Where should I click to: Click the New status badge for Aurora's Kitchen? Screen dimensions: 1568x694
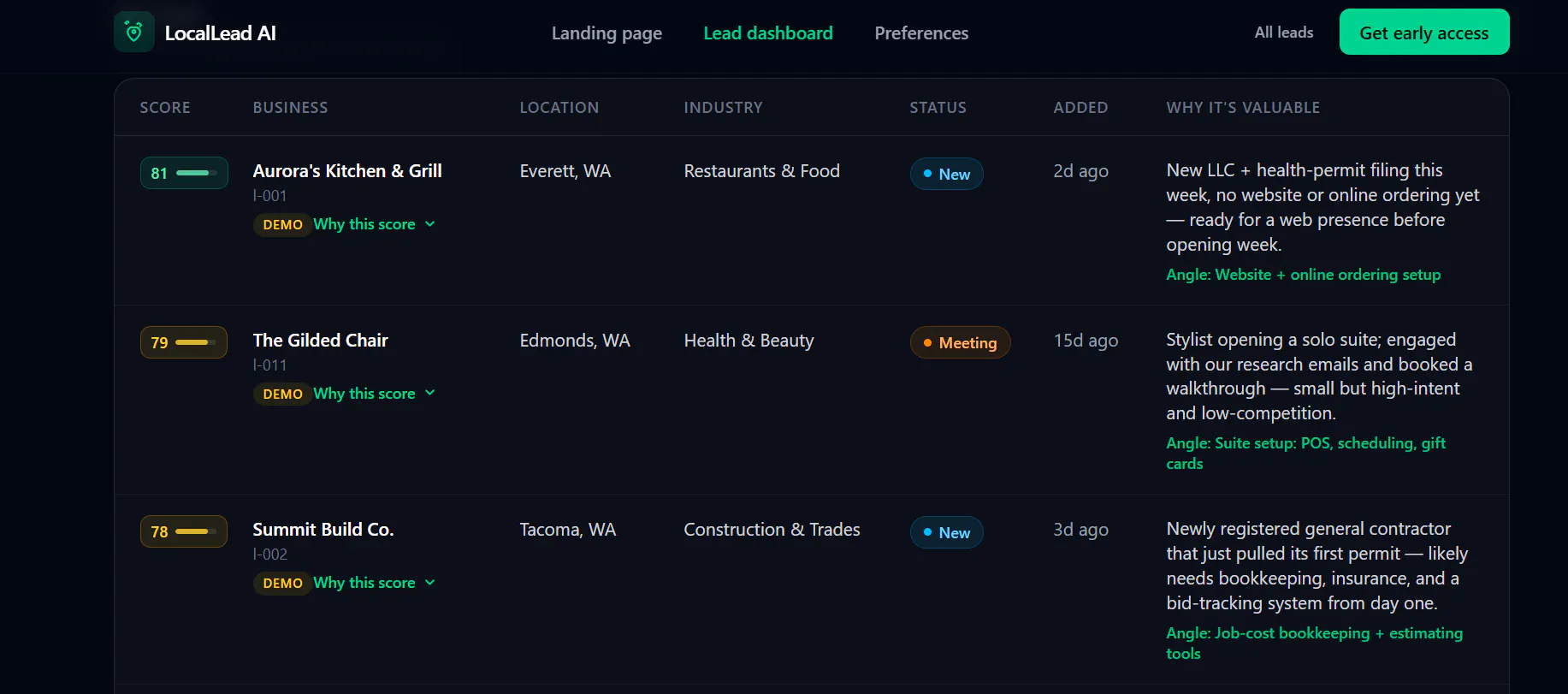tap(946, 174)
